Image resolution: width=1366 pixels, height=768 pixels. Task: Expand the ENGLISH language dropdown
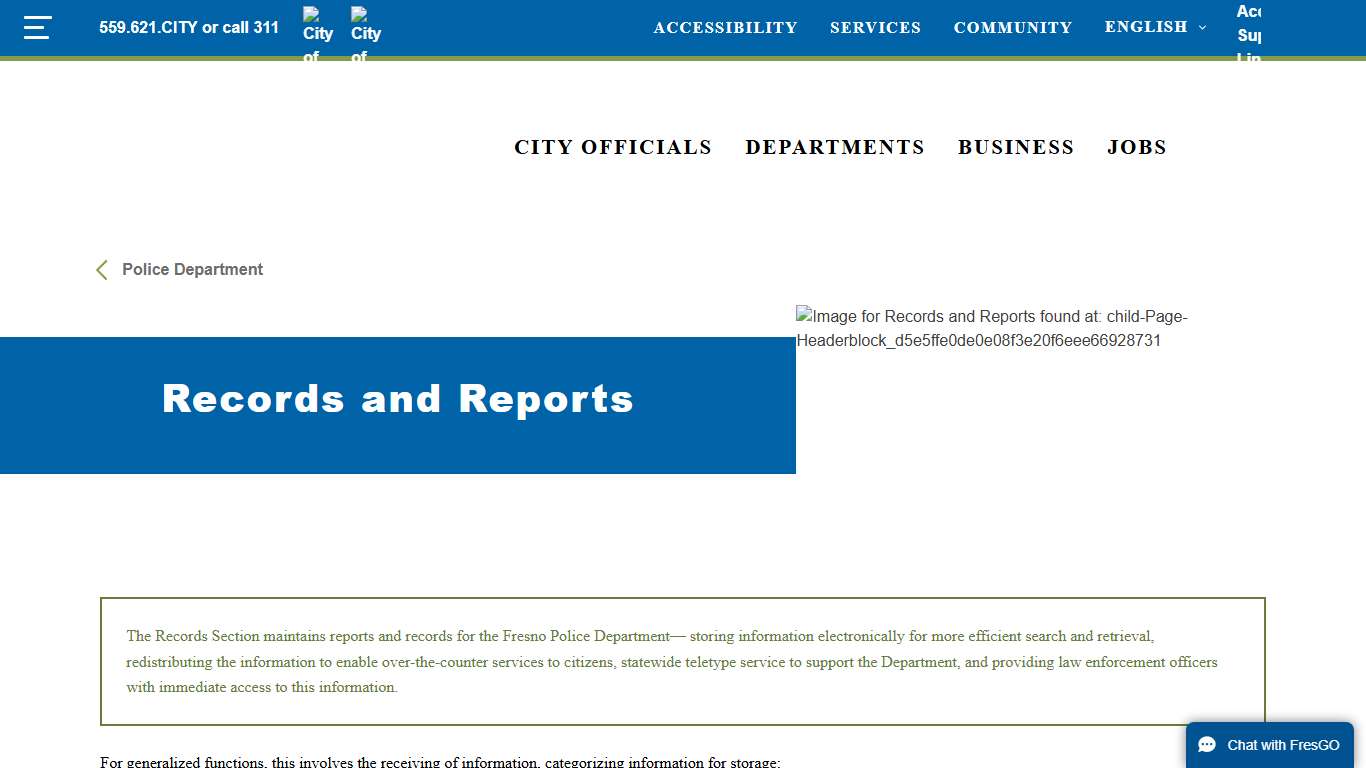(1148, 27)
